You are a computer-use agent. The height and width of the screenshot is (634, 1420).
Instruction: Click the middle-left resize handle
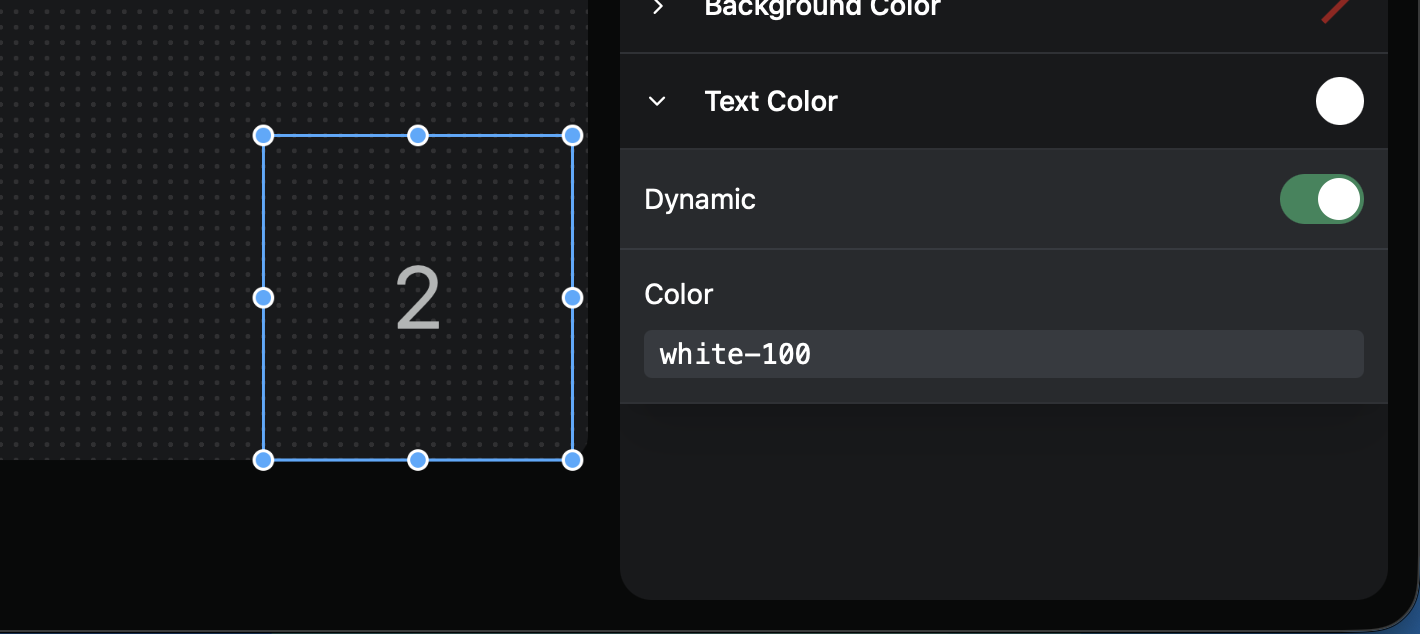(263, 297)
